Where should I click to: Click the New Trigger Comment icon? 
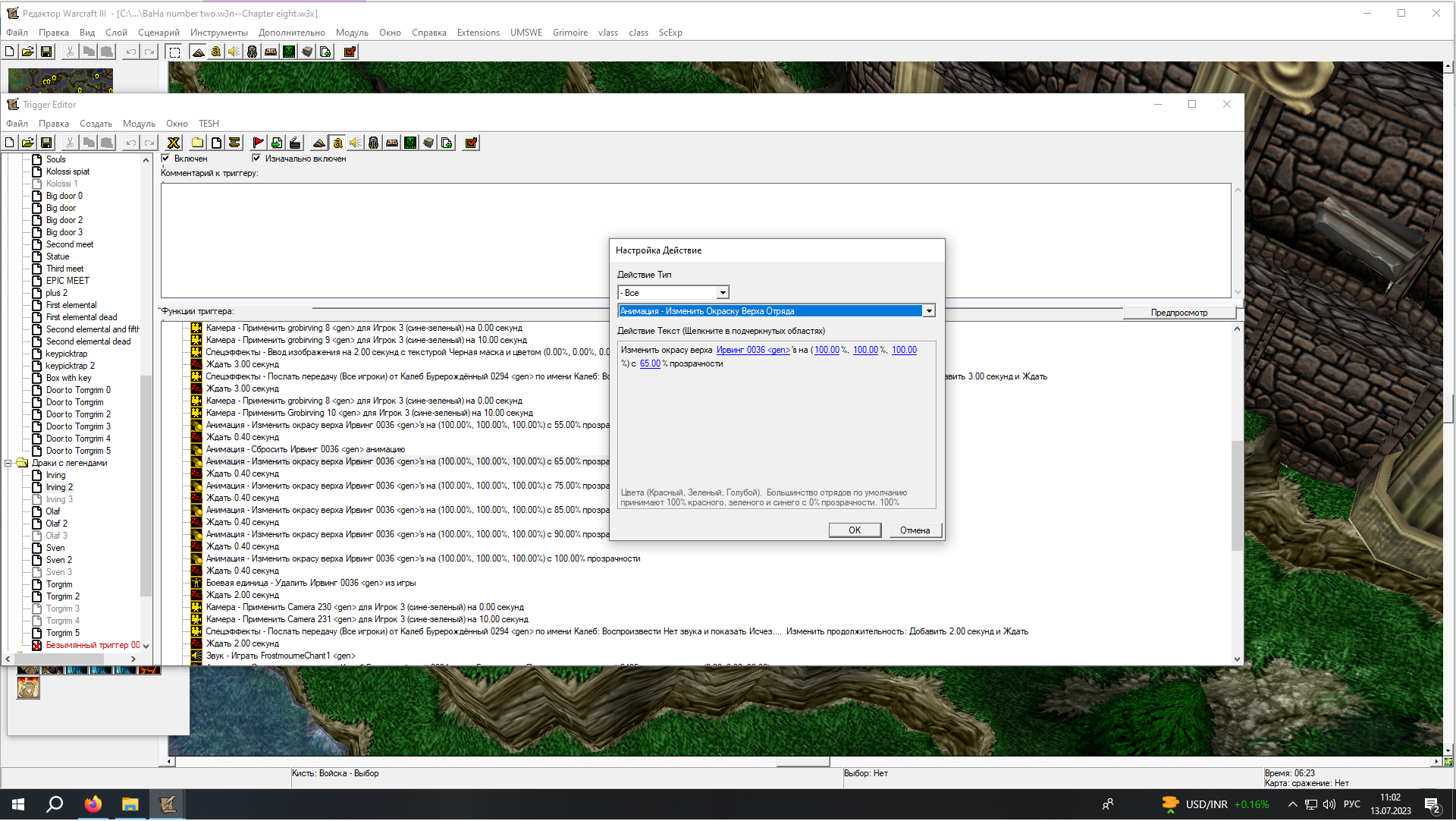[x=234, y=143]
